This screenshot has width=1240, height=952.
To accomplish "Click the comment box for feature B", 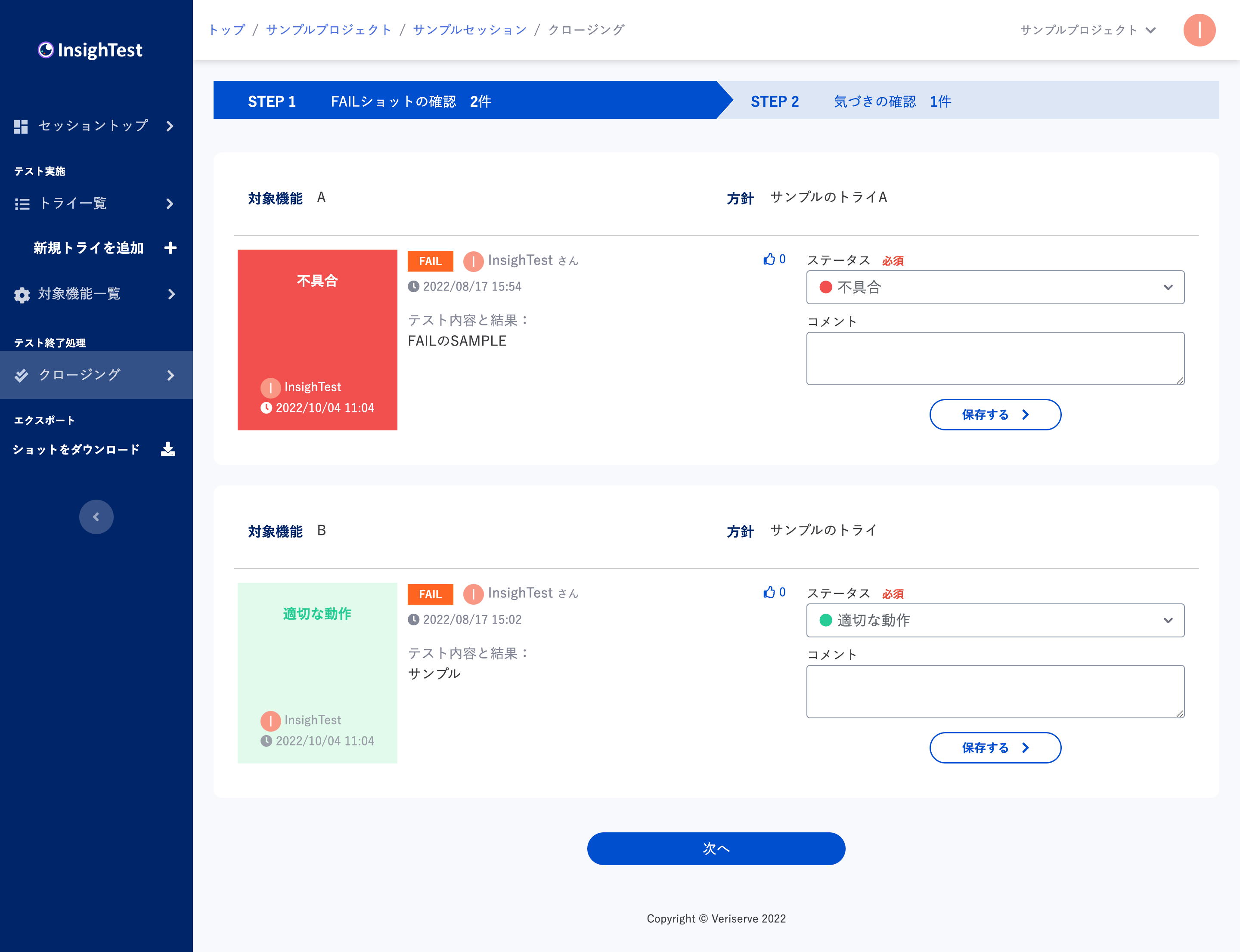I will pos(995,691).
